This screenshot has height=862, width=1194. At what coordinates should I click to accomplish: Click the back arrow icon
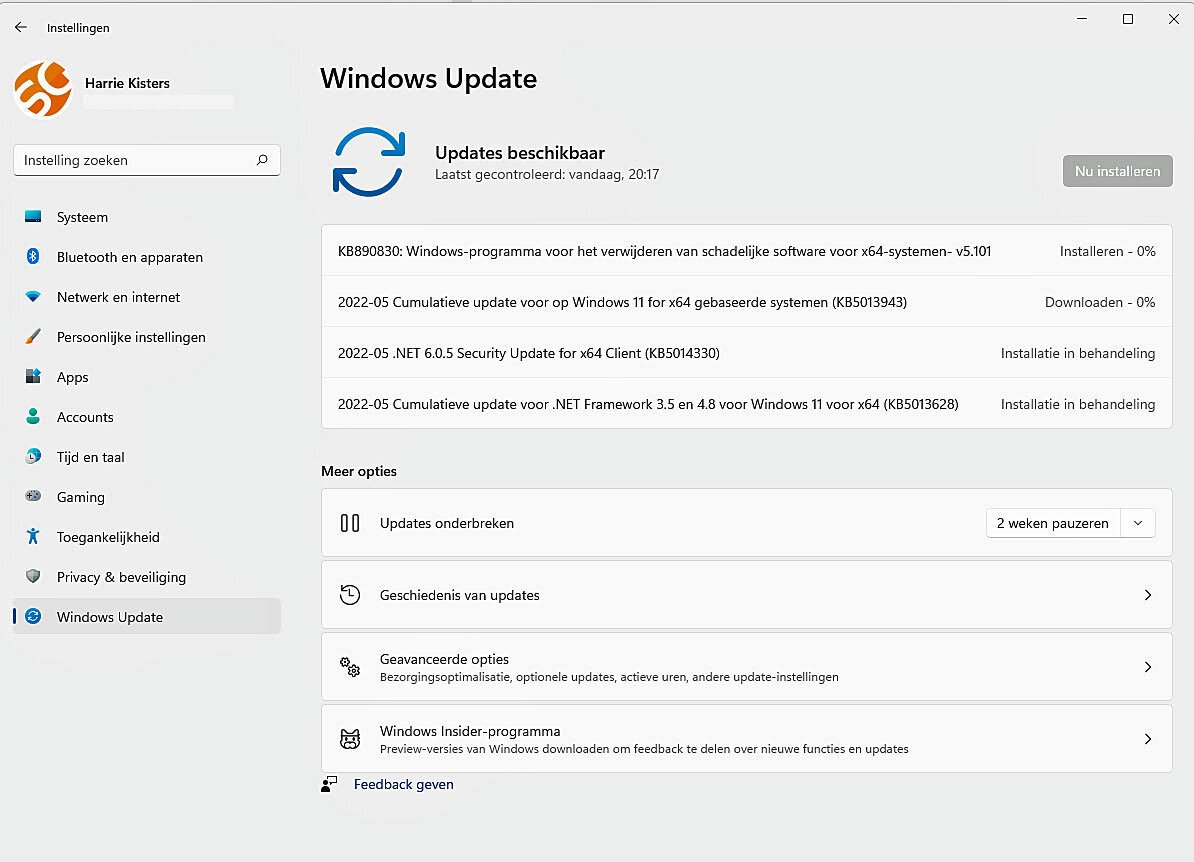coord(21,27)
